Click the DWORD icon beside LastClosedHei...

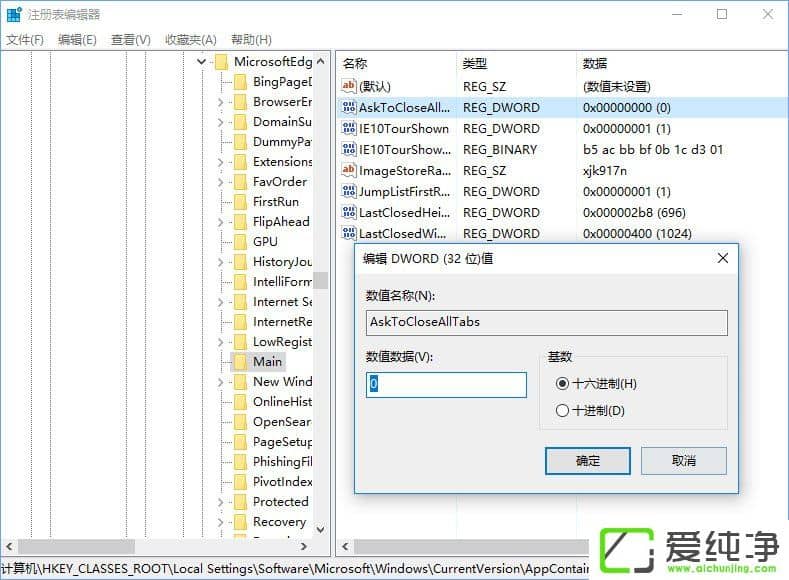[349, 213]
